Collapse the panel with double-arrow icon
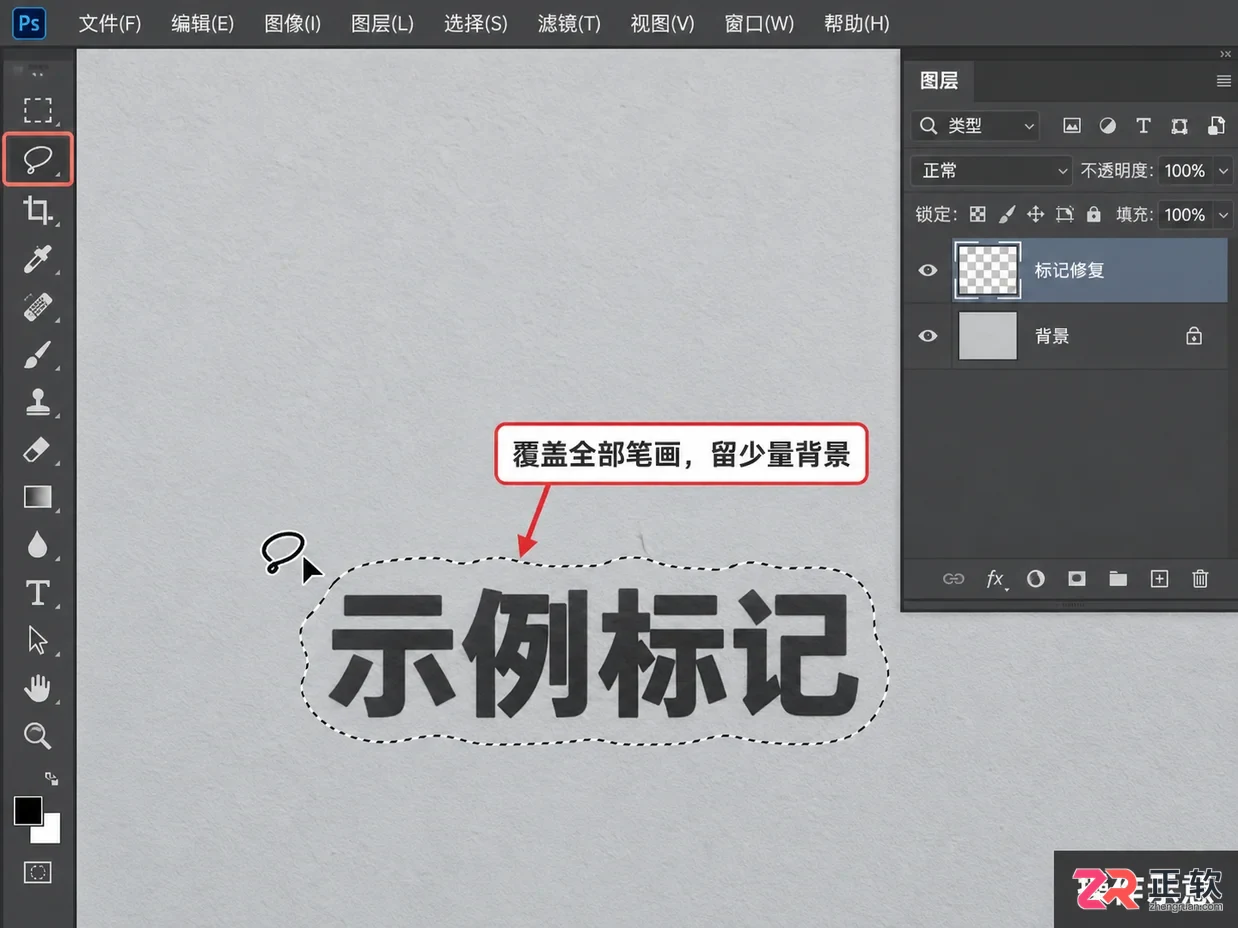Image resolution: width=1238 pixels, height=928 pixels. point(1226,54)
